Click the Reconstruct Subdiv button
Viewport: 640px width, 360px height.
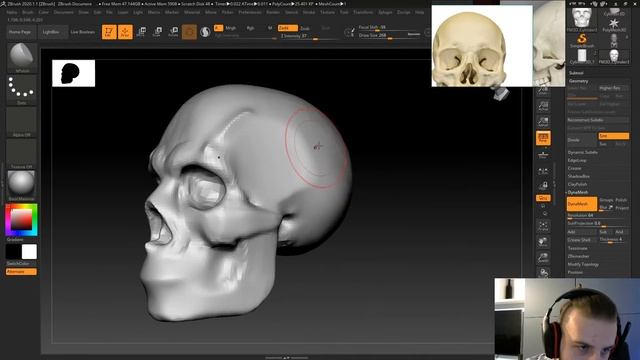[597, 120]
